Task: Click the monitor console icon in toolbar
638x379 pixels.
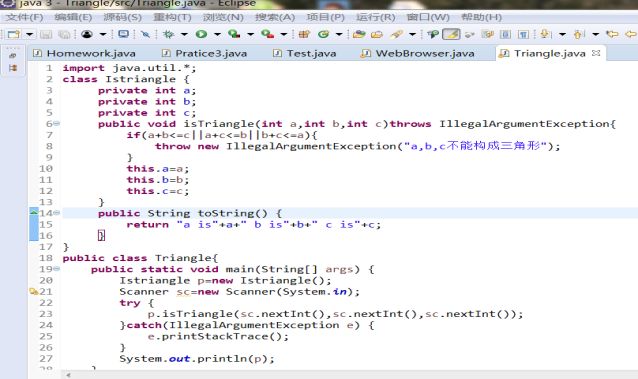Action: pos(123,34)
